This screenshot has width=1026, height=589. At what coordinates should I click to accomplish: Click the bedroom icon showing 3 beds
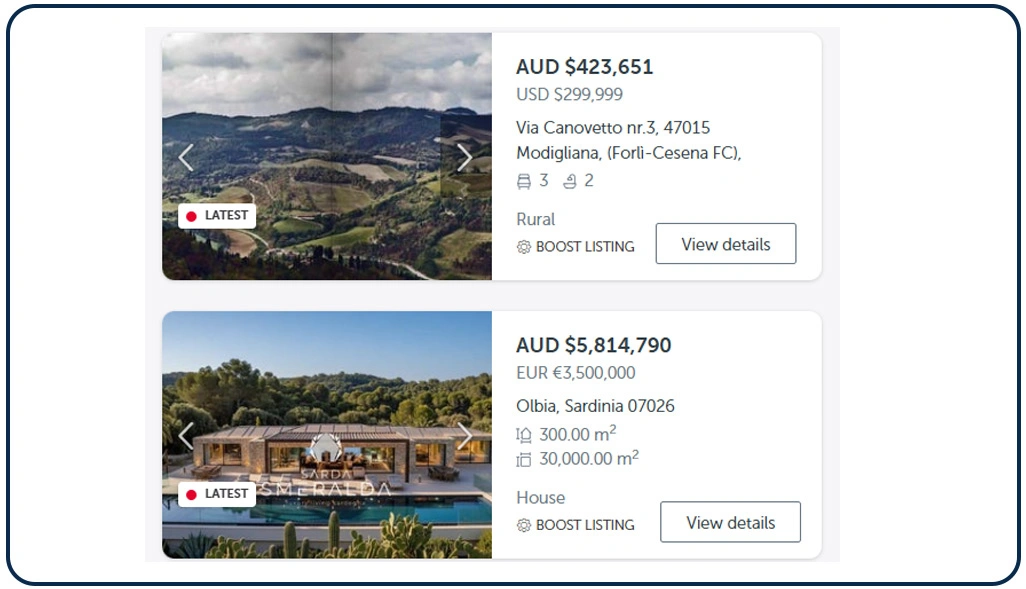pos(523,181)
